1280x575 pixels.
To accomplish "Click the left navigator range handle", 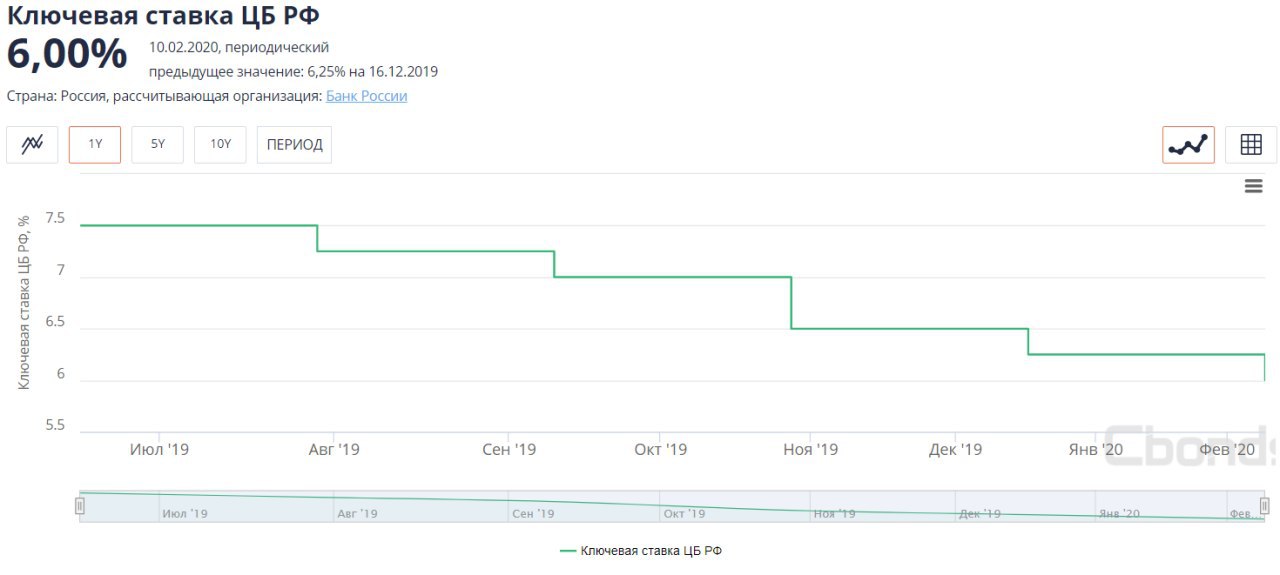I will (80, 506).
